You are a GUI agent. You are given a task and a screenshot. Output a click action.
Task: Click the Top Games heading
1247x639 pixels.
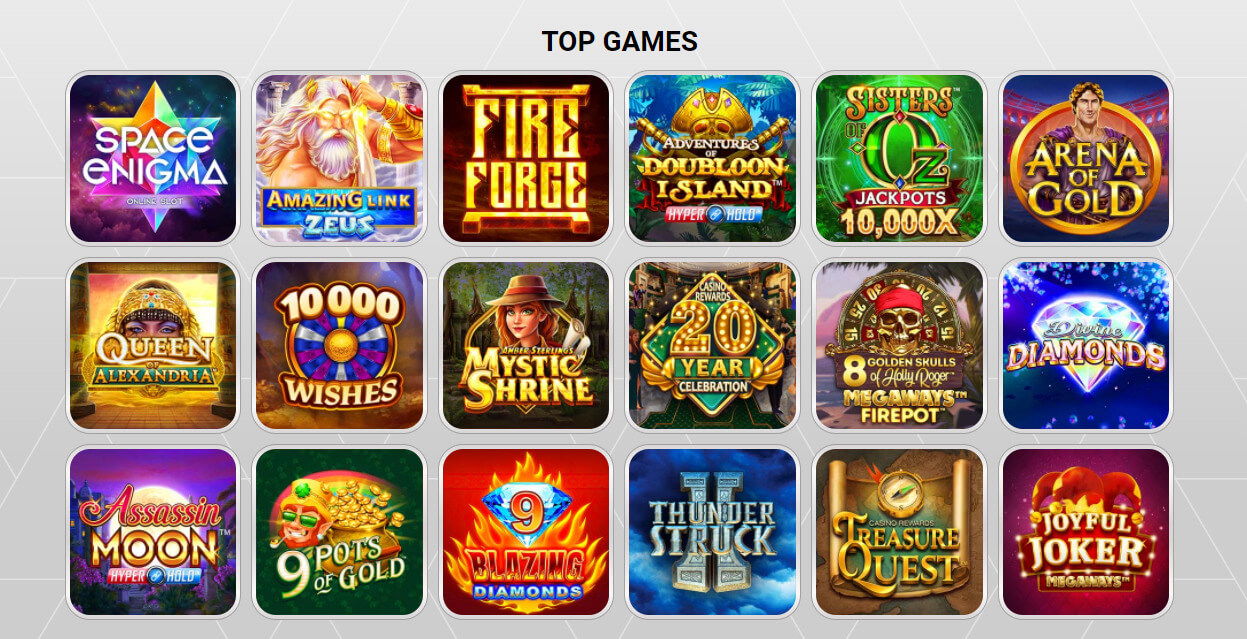click(620, 41)
